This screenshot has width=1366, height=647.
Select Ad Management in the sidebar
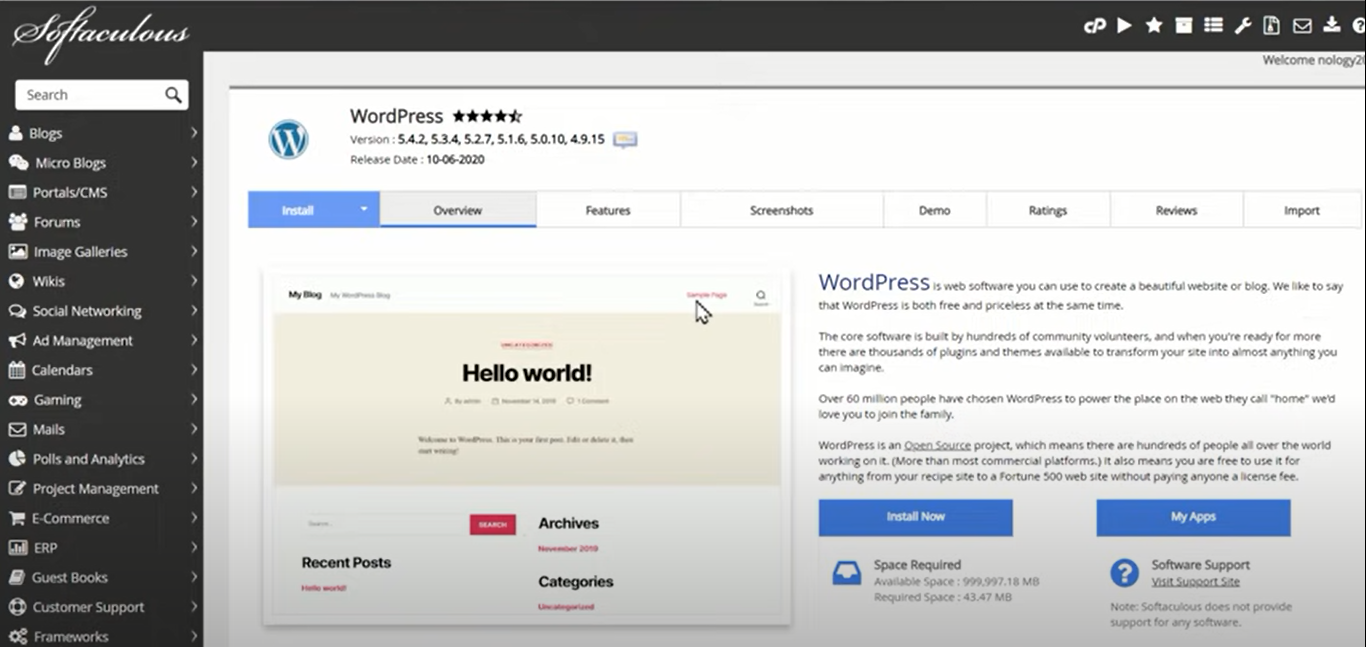click(x=82, y=341)
